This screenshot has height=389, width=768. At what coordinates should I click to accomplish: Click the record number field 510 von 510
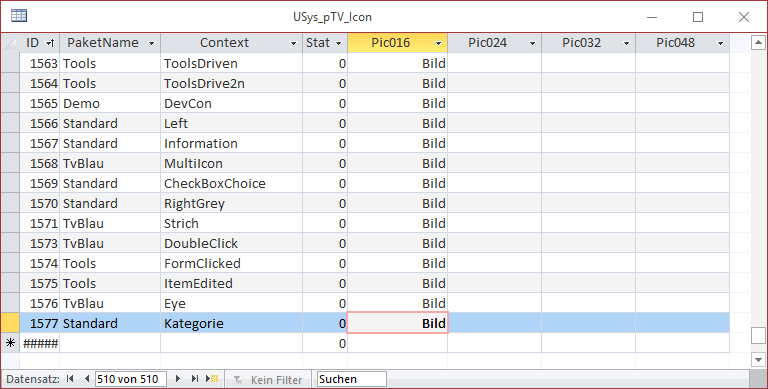click(x=131, y=379)
